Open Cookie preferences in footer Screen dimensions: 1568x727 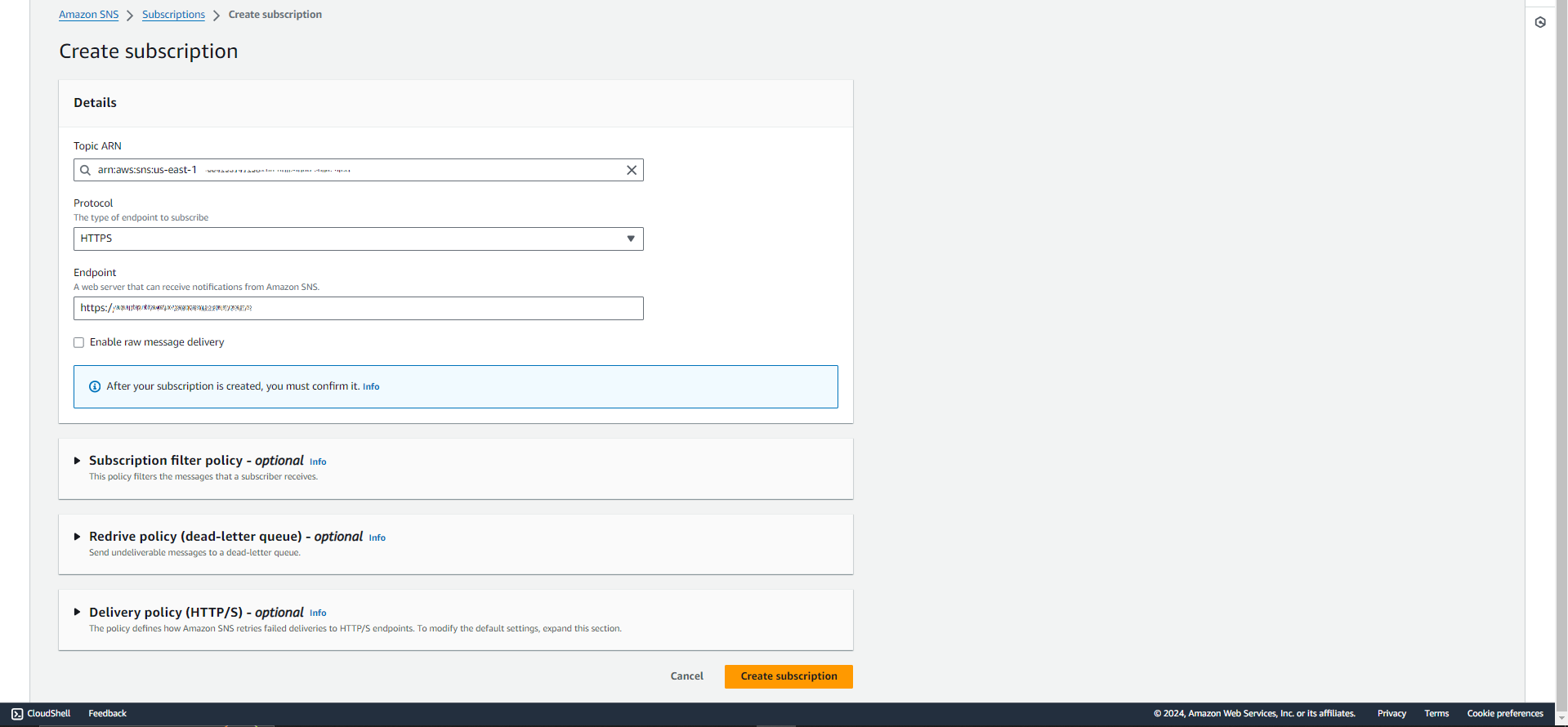[1505, 713]
